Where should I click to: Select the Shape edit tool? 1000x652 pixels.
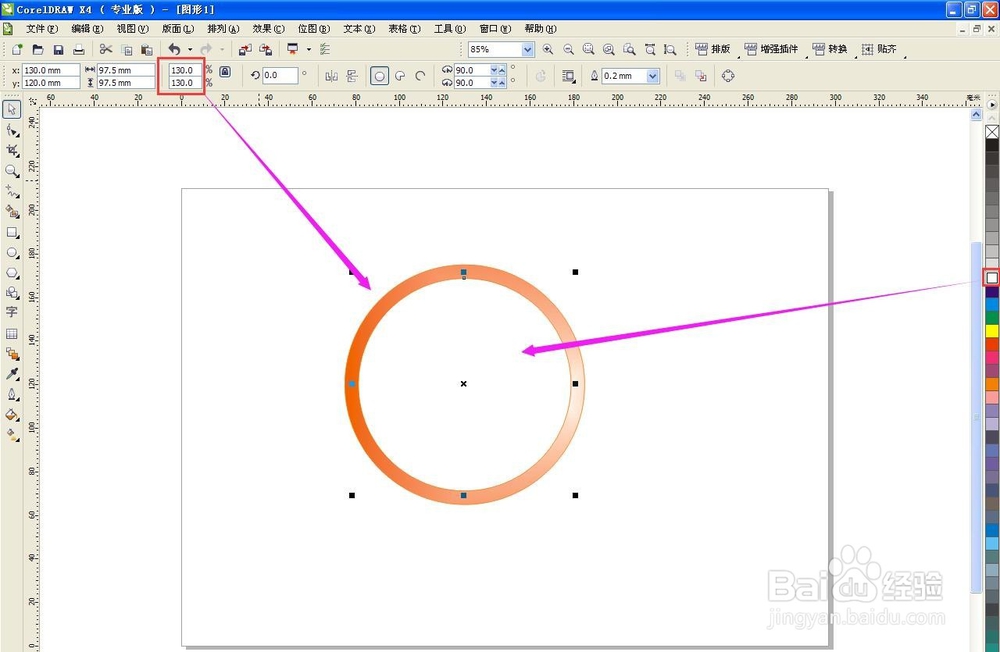pyautogui.click(x=12, y=131)
